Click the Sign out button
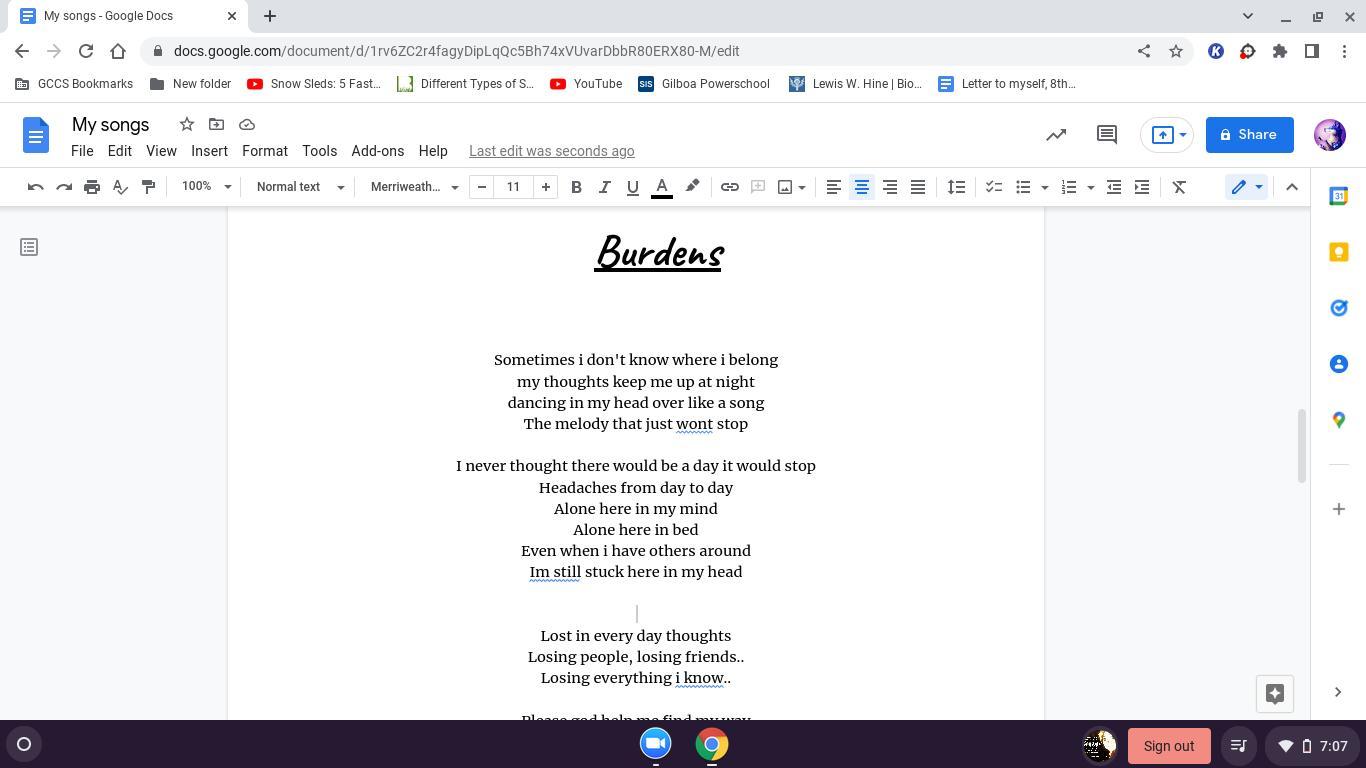The height and width of the screenshot is (768, 1366). click(x=1169, y=746)
